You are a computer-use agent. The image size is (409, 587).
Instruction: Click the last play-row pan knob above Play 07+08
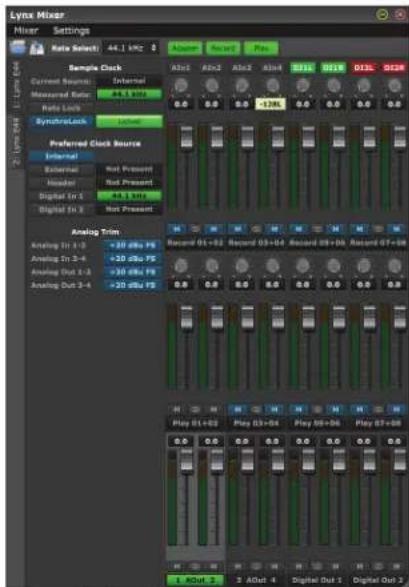click(394, 266)
